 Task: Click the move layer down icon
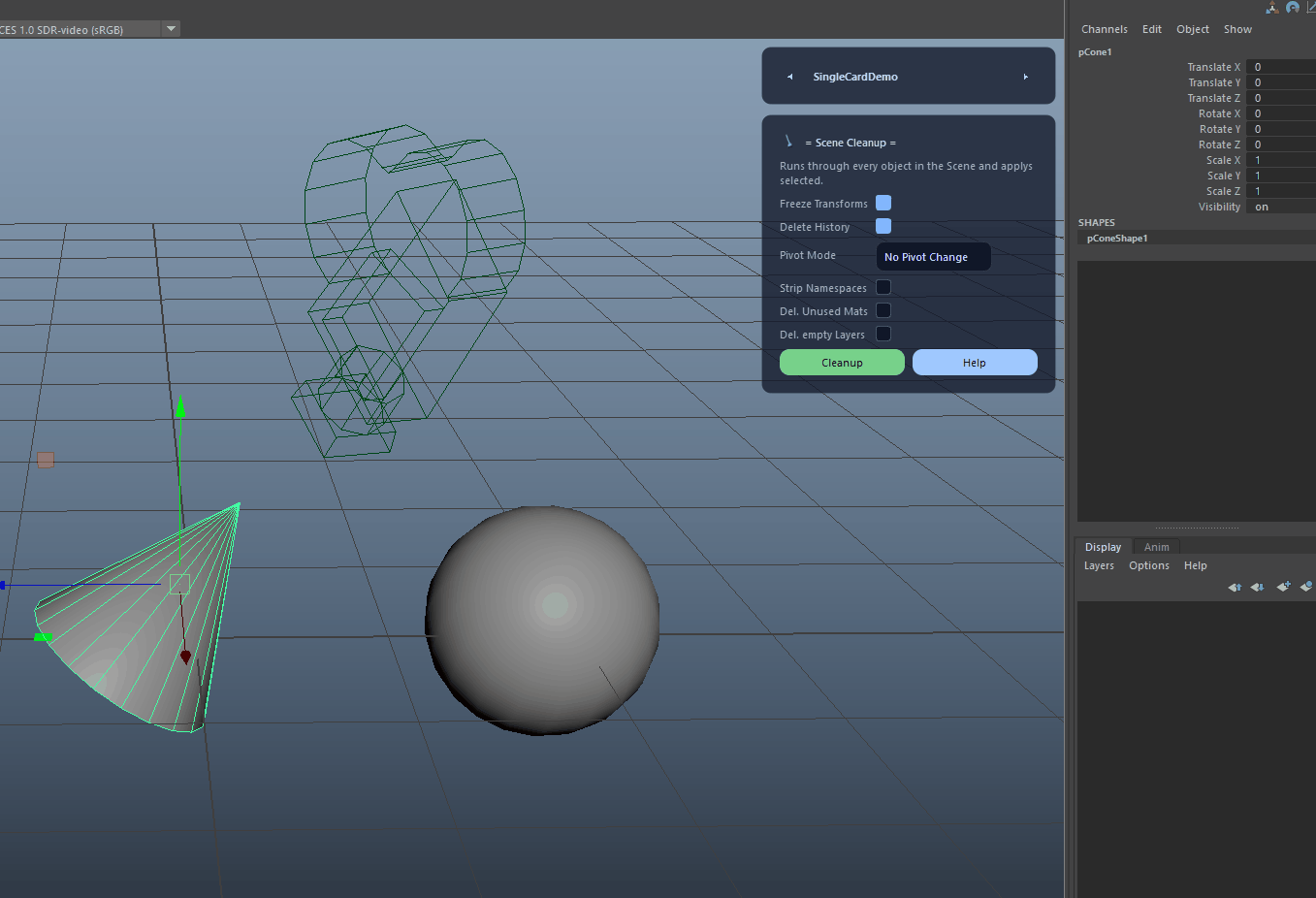coord(1258,587)
